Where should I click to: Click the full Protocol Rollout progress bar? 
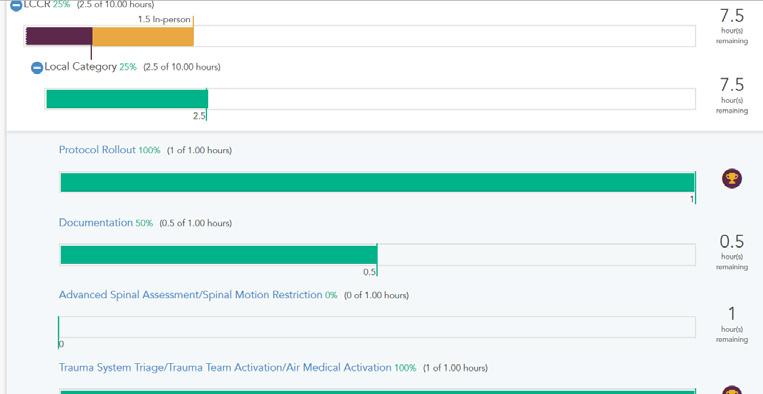(x=378, y=182)
